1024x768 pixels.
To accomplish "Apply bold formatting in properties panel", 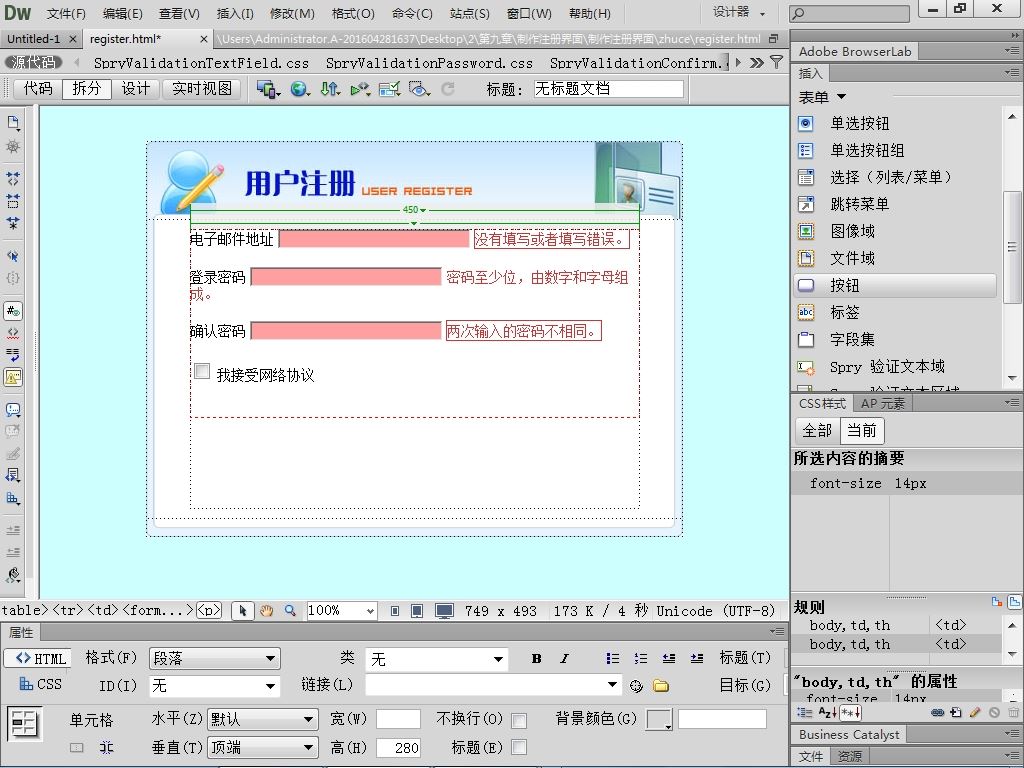I will click(x=536, y=659).
